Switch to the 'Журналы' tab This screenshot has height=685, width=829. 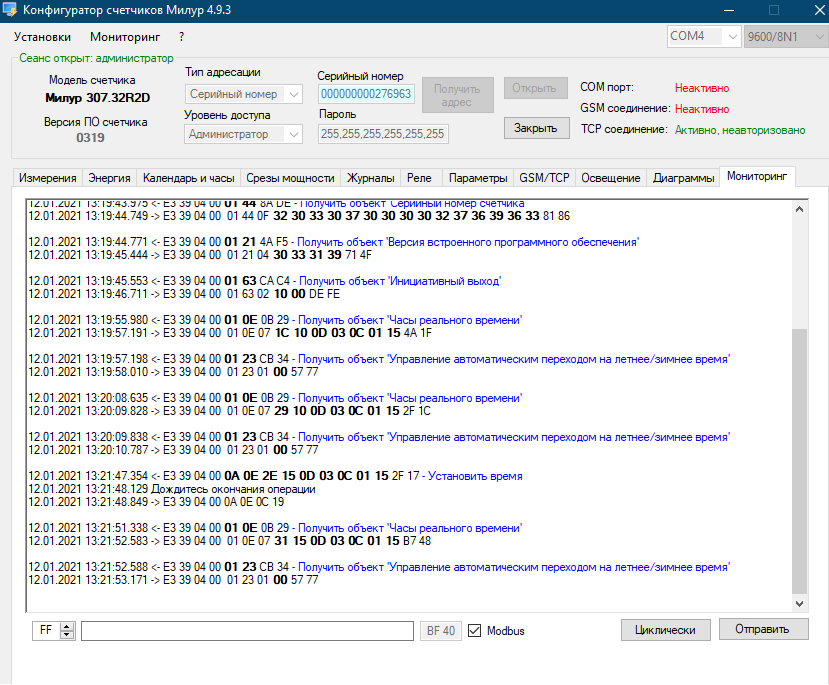(371, 178)
